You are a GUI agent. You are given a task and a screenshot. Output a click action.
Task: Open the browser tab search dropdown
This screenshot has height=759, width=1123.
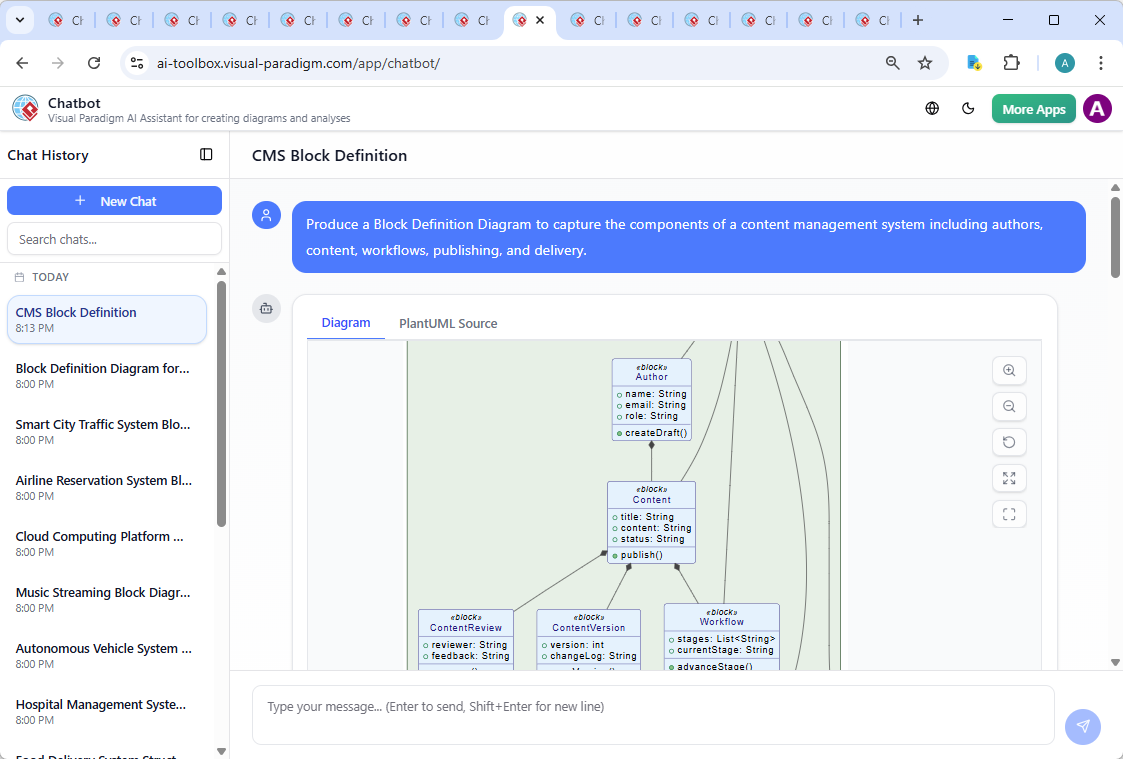(x=20, y=20)
